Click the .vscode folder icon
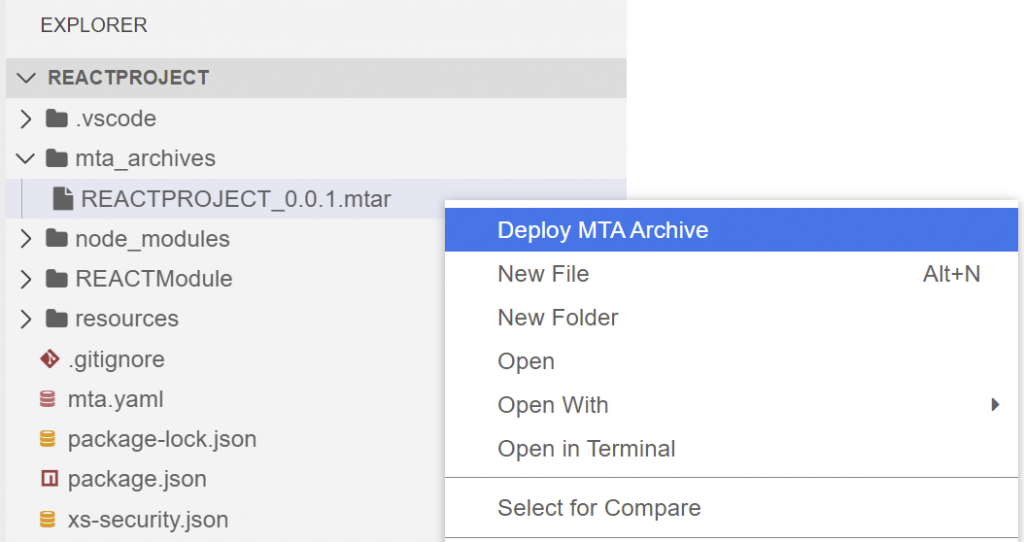The height and width of the screenshot is (542, 1024). click(57, 119)
